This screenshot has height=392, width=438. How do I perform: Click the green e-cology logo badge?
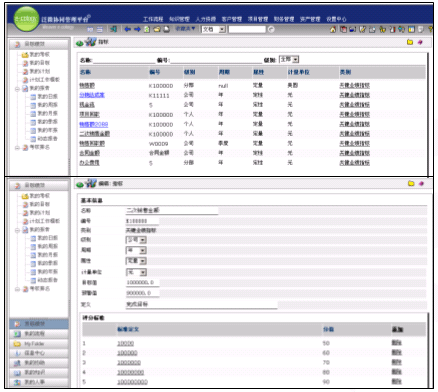tap(26, 19)
